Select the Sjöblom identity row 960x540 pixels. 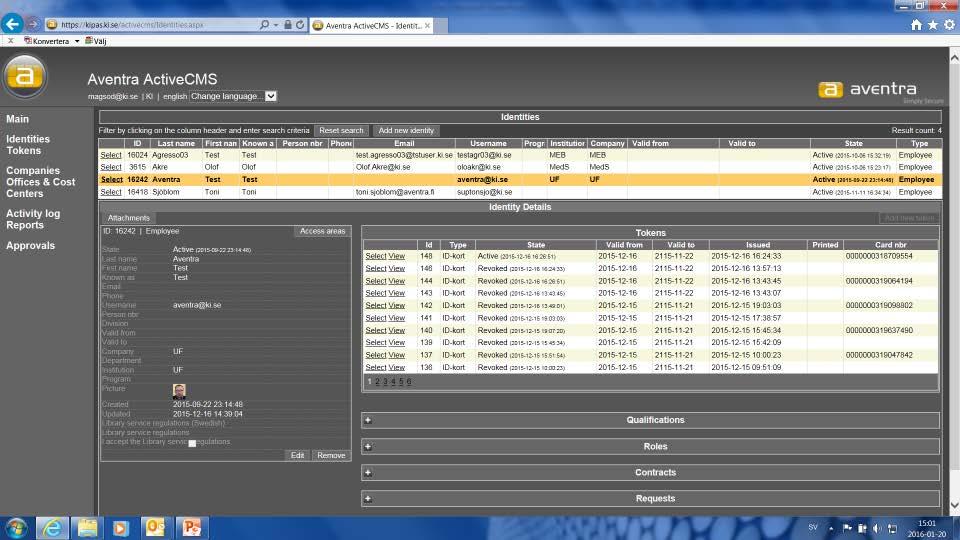click(111, 192)
